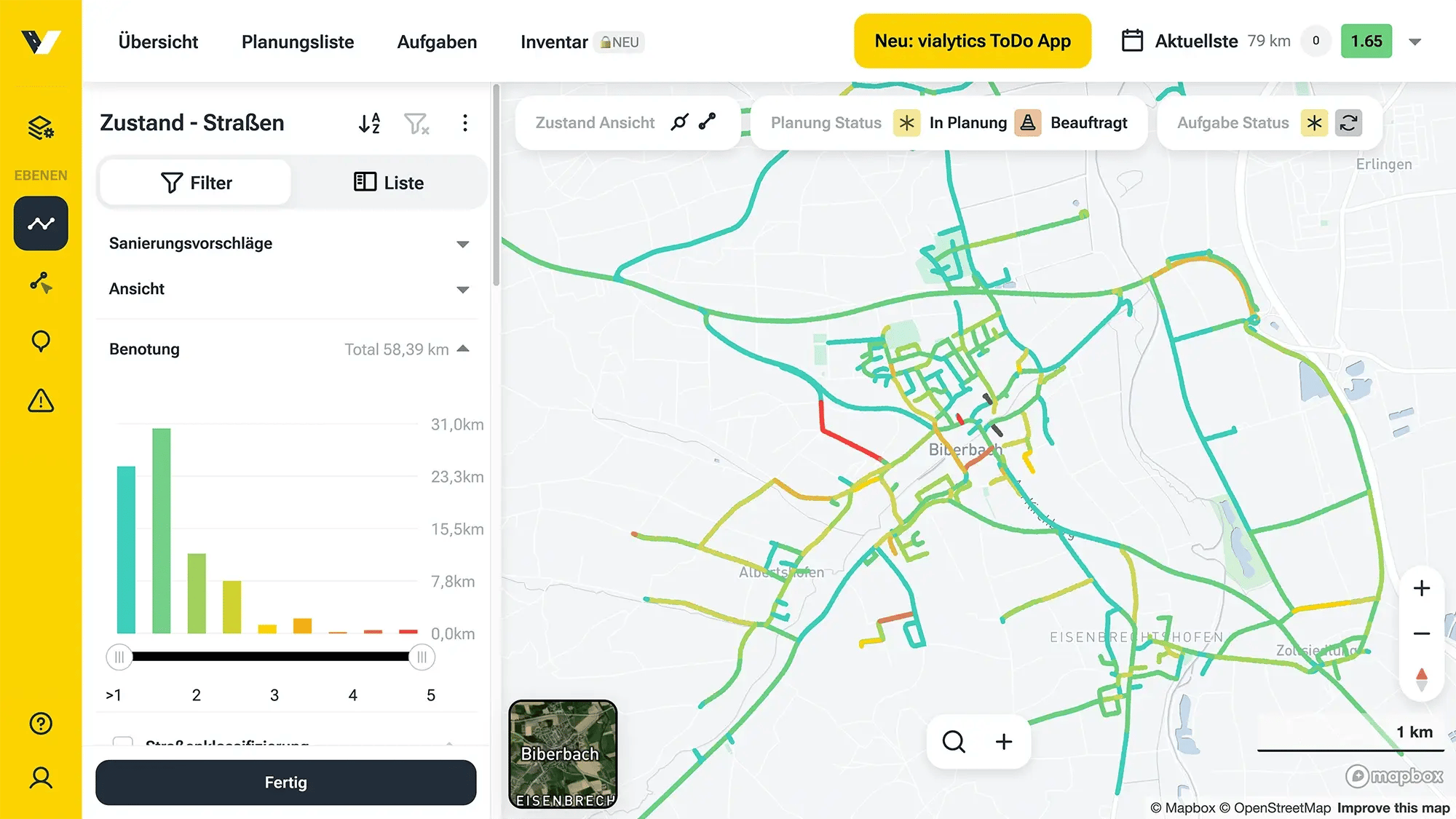Open the Improve this map link

tap(1393, 808)
